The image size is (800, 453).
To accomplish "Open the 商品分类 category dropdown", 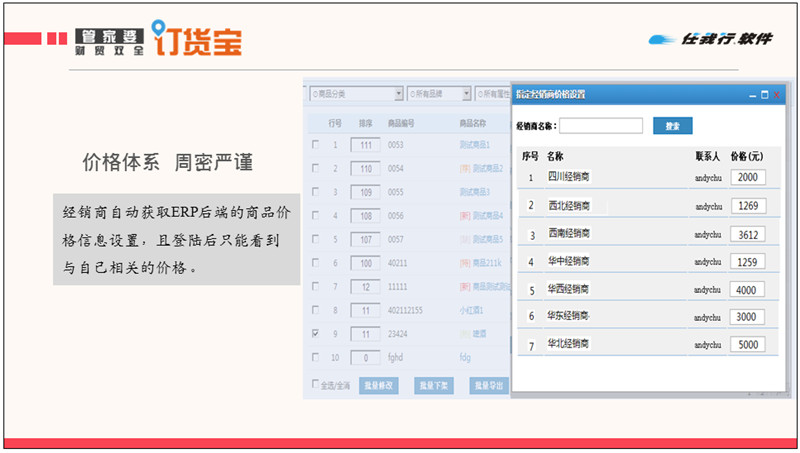I will tap(356, 93).
